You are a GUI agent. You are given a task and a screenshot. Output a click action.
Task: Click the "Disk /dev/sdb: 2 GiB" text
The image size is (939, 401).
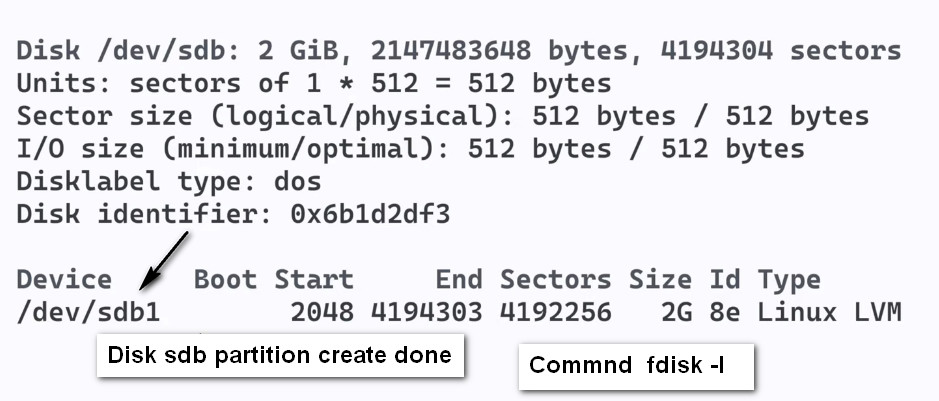coord(177,50)
